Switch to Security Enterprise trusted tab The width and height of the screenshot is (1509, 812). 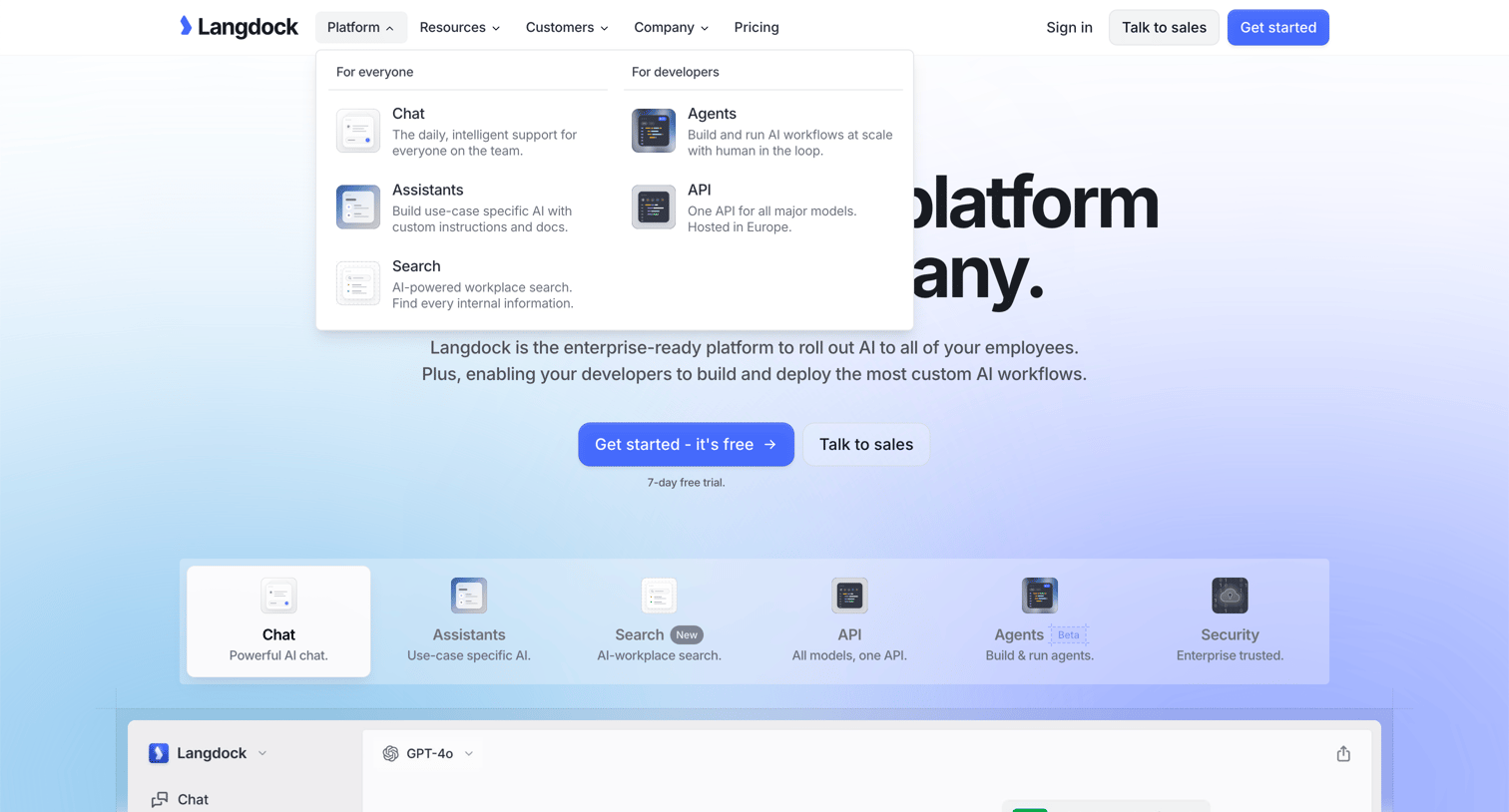tap(1230, 621)
